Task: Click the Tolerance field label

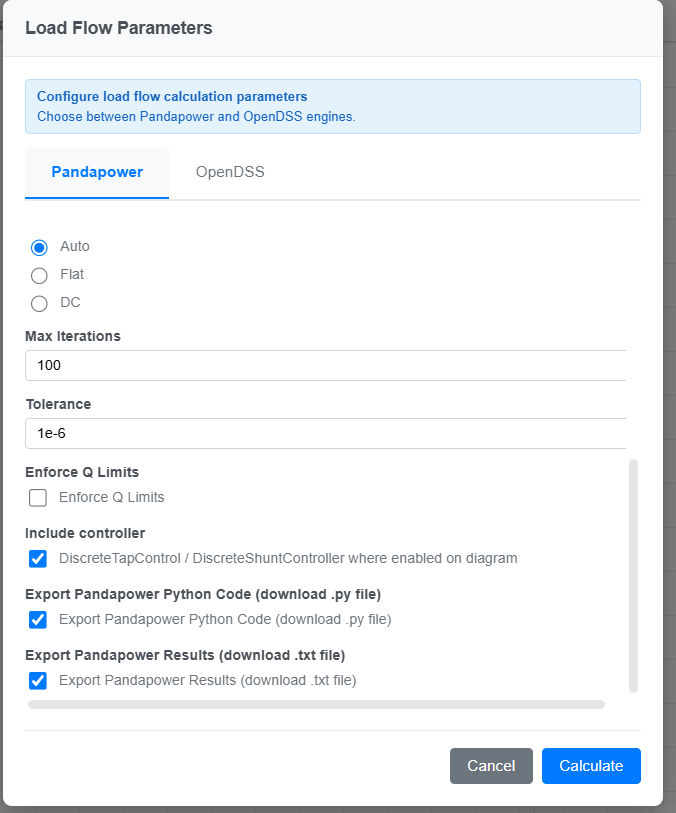Action: tap(57, 404)
